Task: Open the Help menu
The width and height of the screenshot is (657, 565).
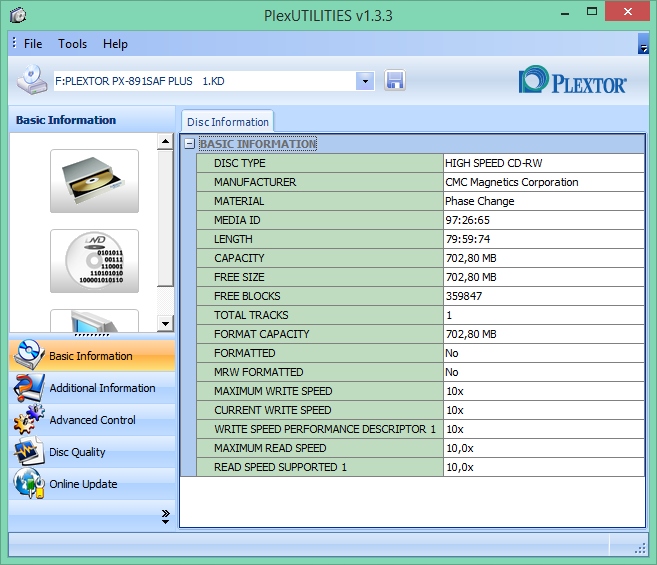Action: (x=115, y=44)
